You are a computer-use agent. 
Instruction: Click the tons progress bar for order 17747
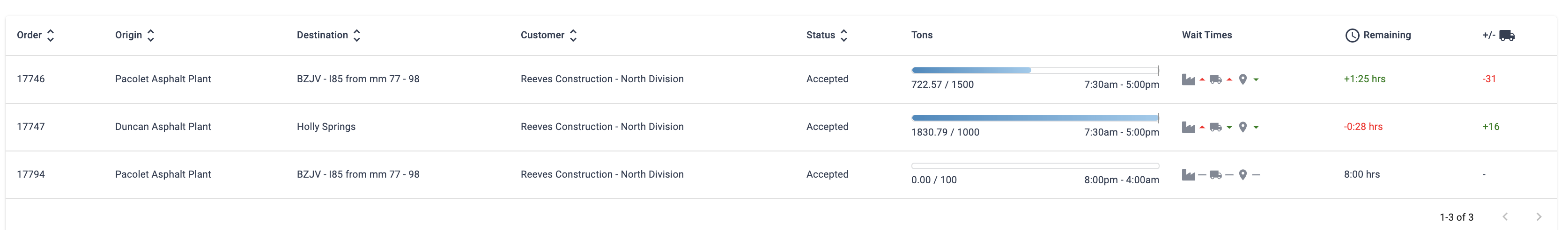click(1035, 118)
